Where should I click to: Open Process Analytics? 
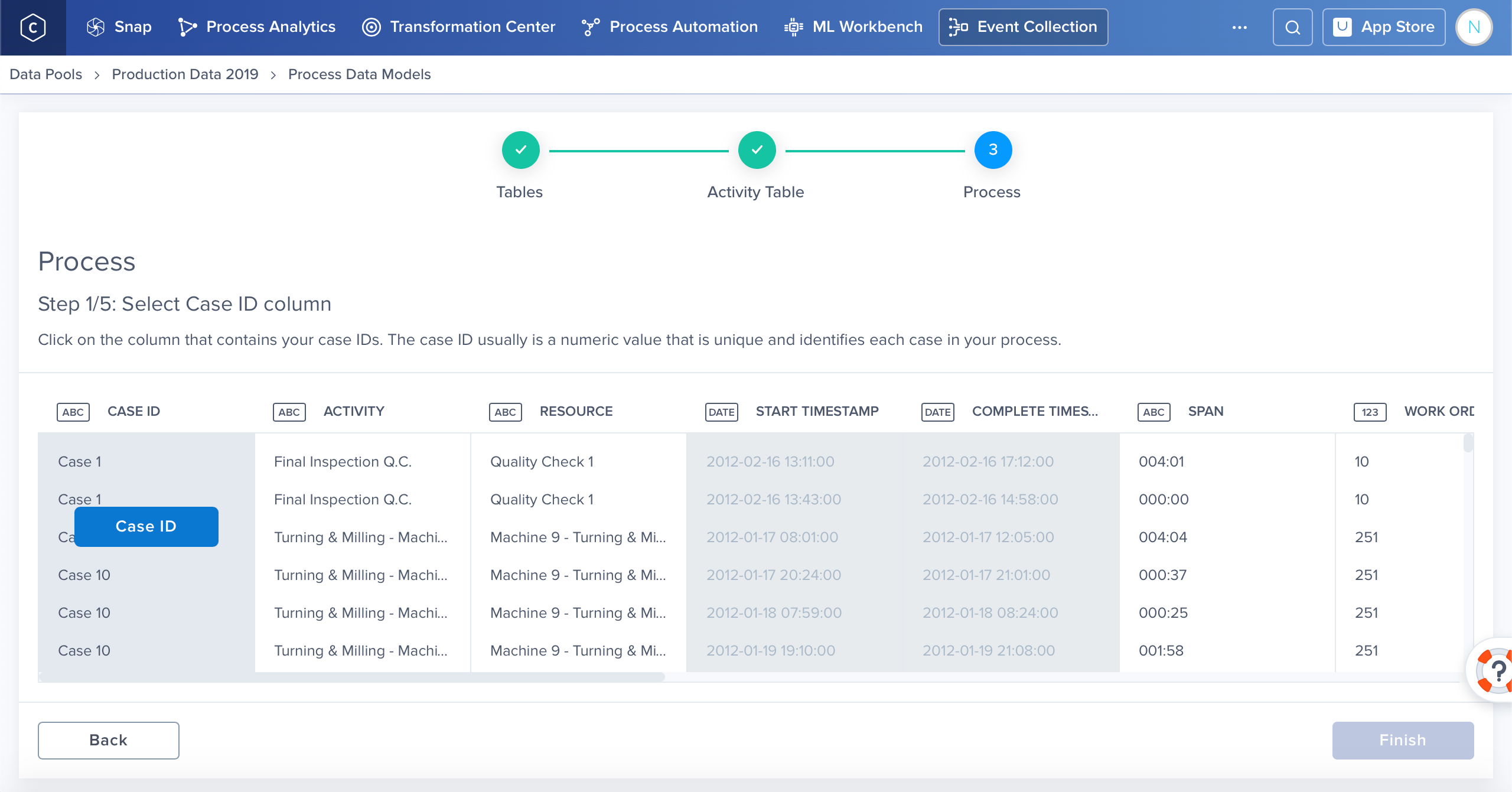point(256,27)
